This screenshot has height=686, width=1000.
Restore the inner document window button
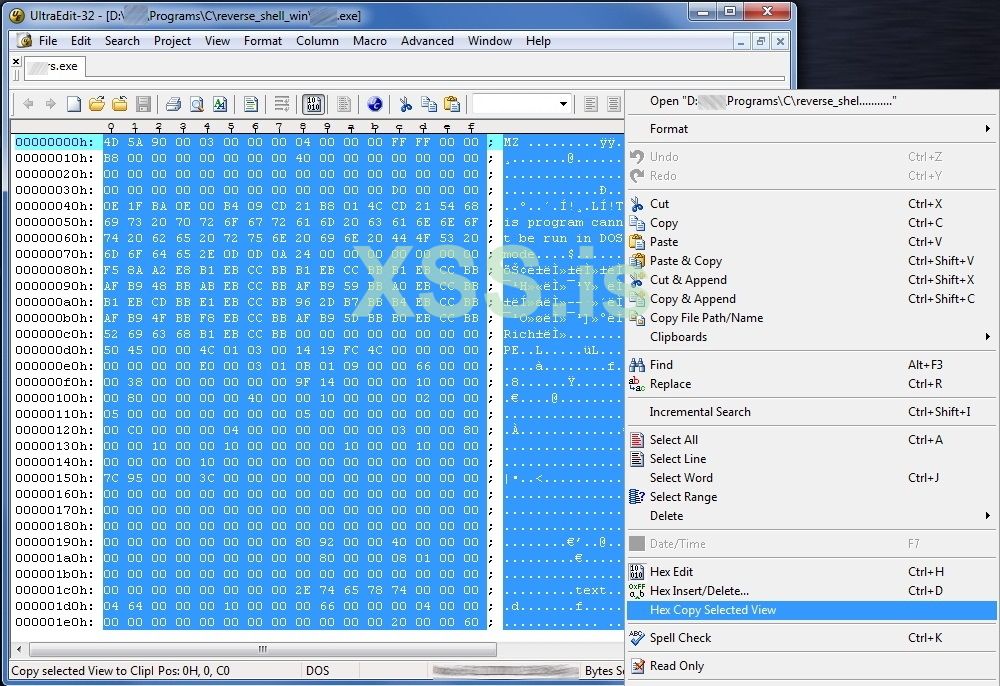pos(760,41)
